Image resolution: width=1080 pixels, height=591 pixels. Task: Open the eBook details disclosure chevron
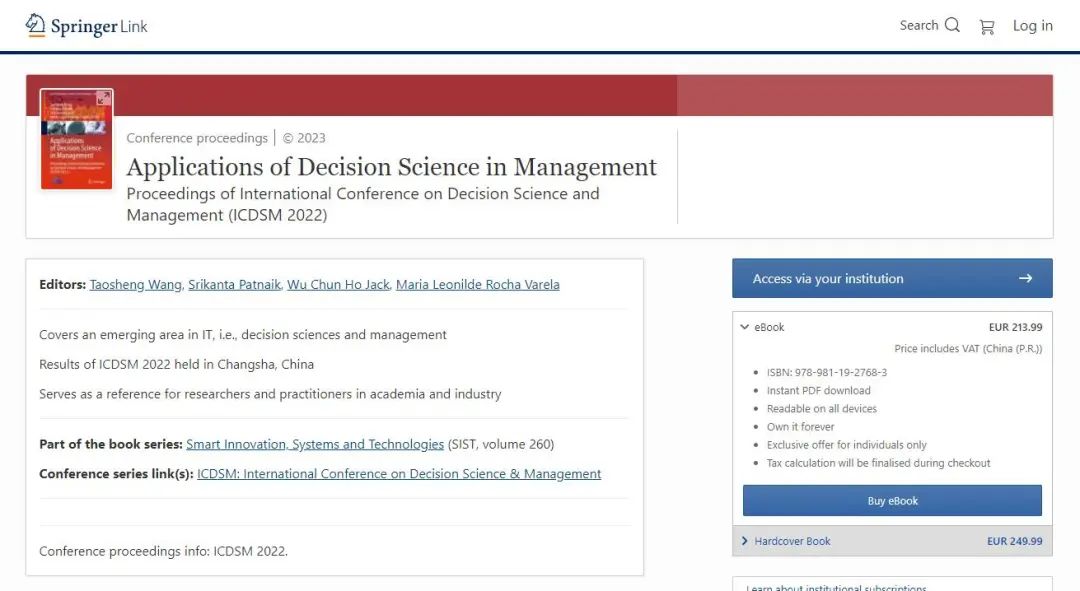point(744,327)
